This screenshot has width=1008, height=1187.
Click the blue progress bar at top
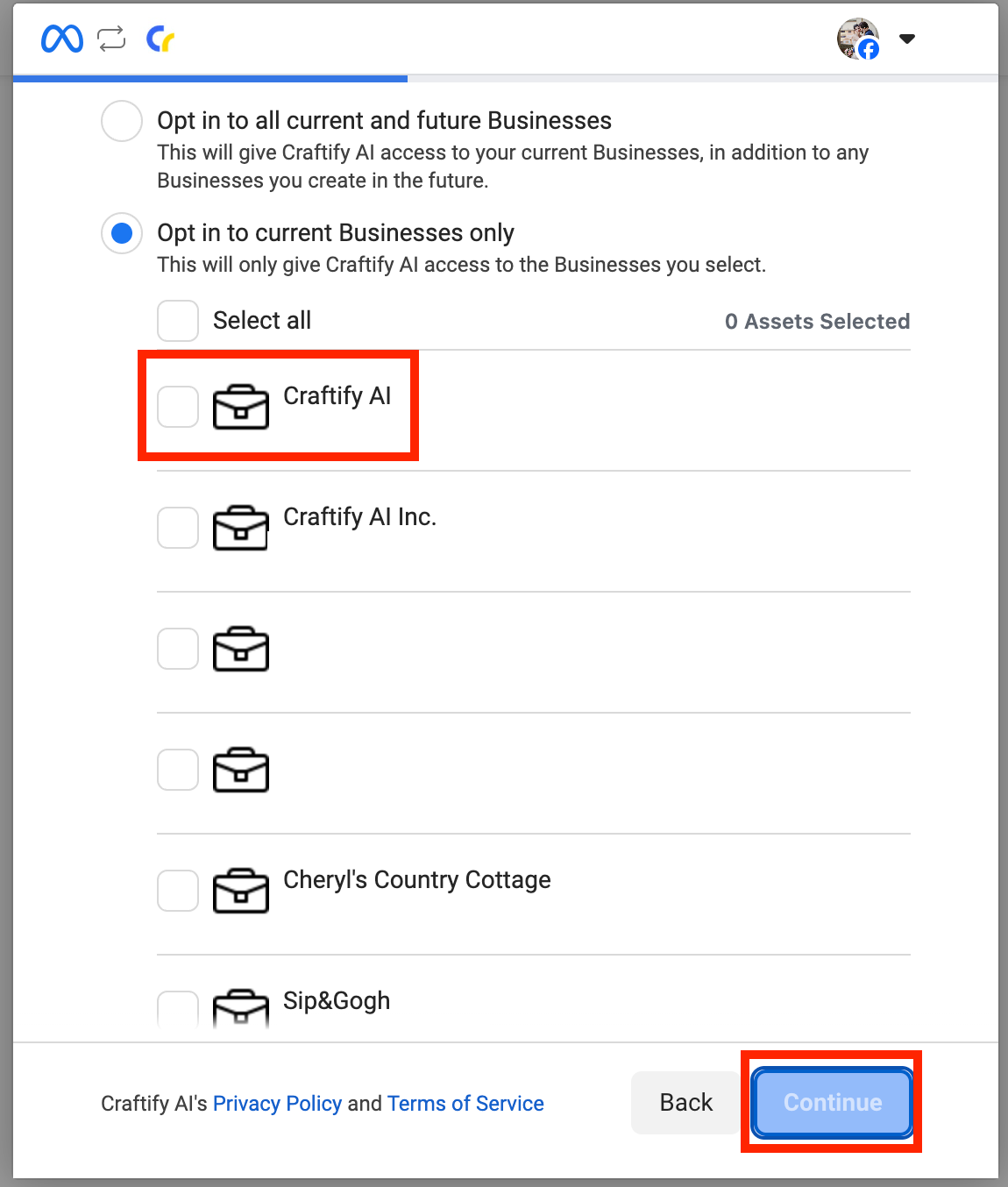[210, 79]
